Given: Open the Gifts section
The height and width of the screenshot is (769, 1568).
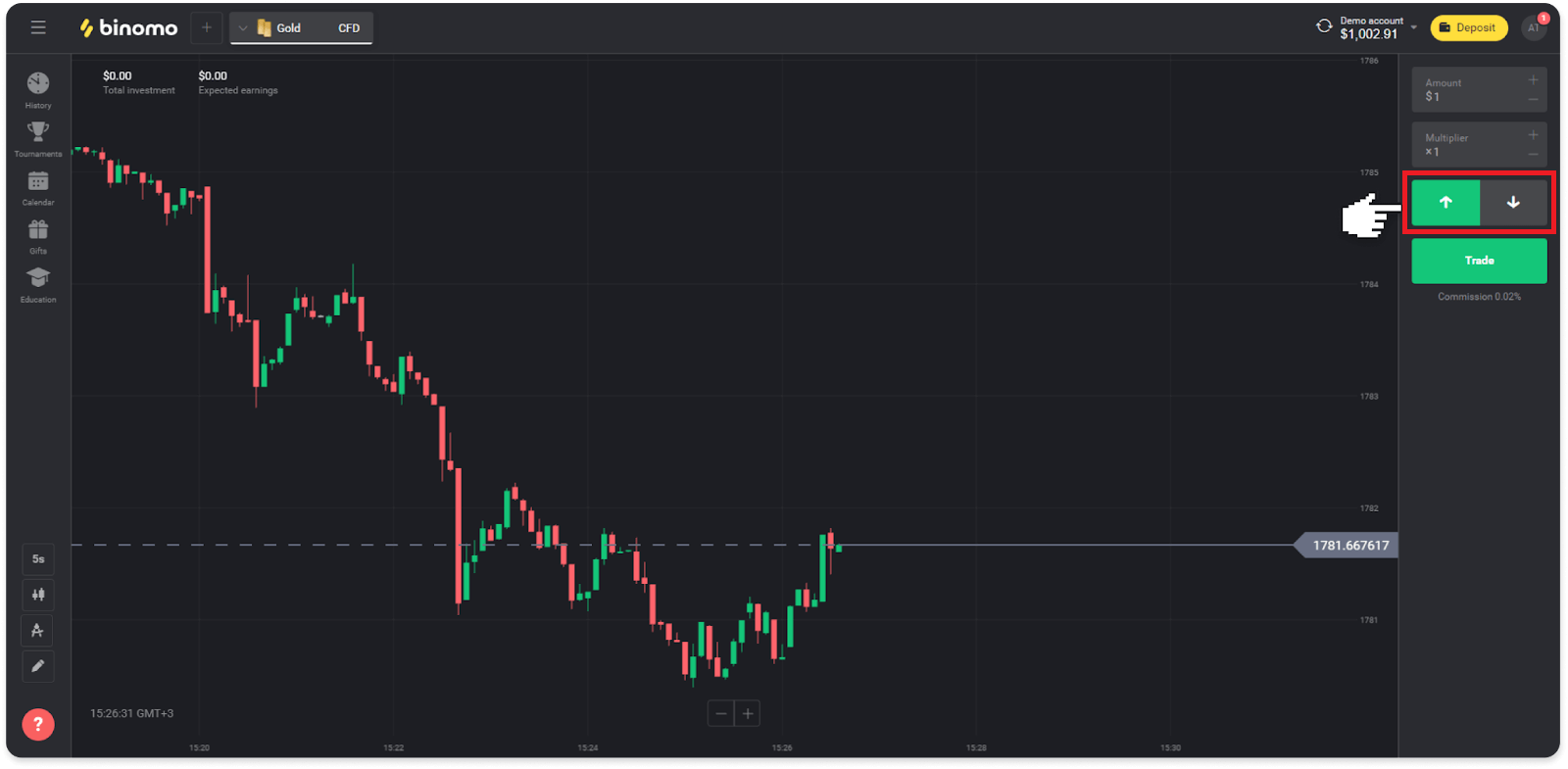Looking at the screenshot, I should 38,235.
